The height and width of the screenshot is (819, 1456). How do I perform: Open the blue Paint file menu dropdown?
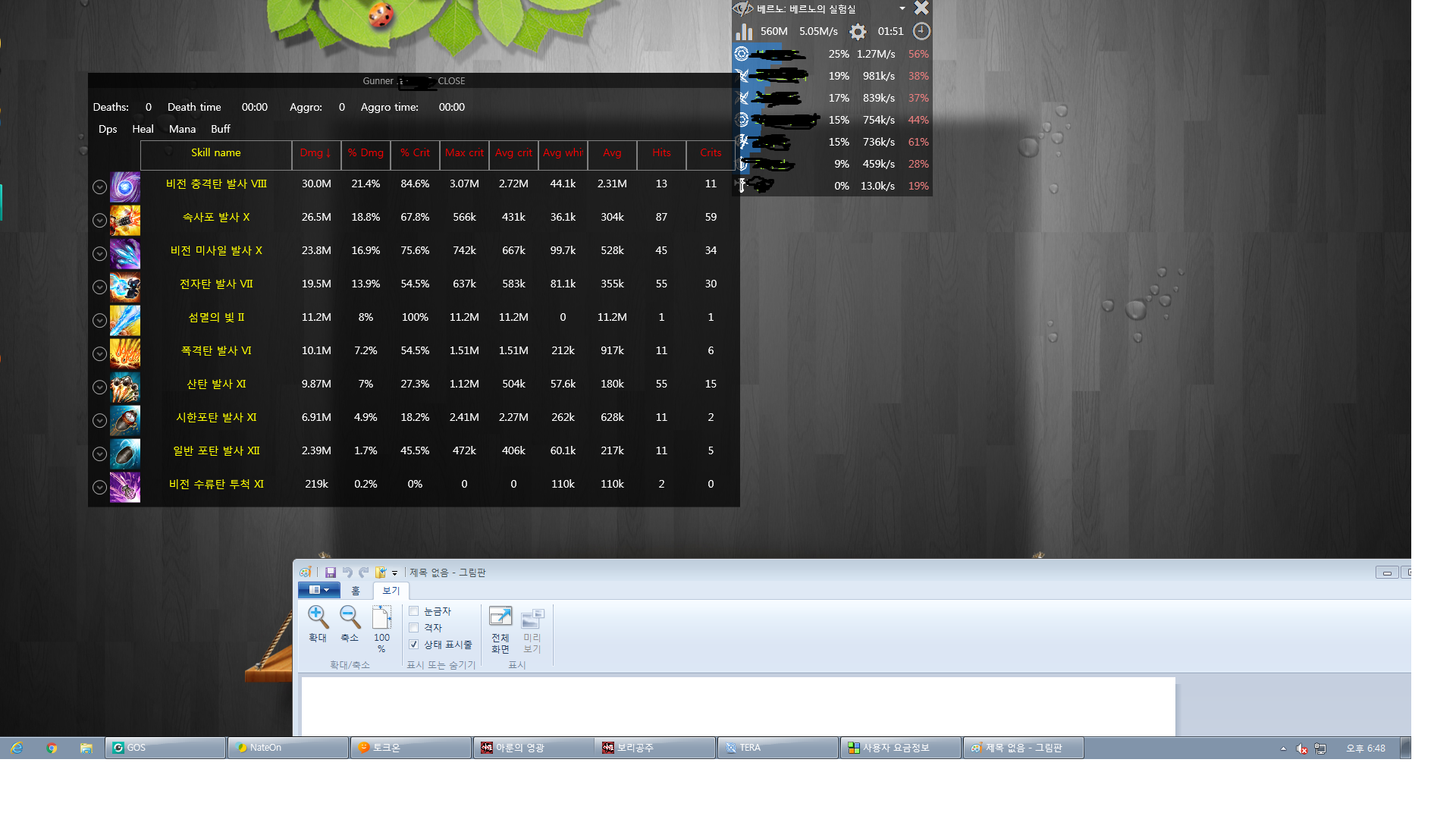click(x=318, y=590)
